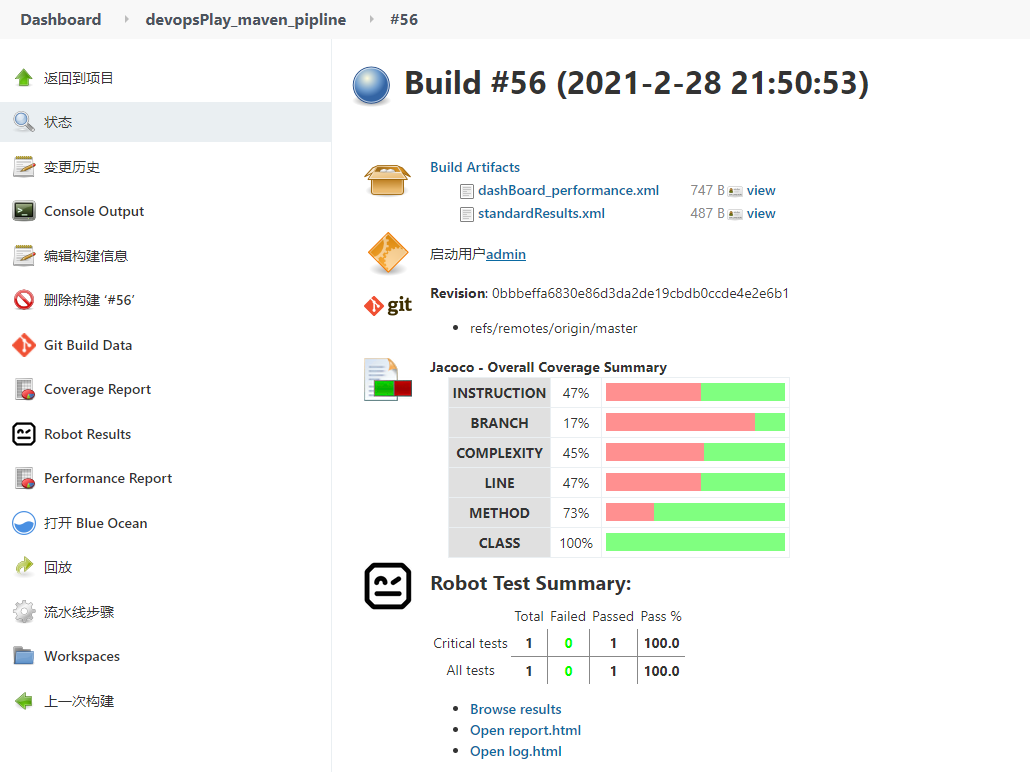1030x772 pixels.
Task: Open Coverage Report text link
Action: click(x=97, y=389)
